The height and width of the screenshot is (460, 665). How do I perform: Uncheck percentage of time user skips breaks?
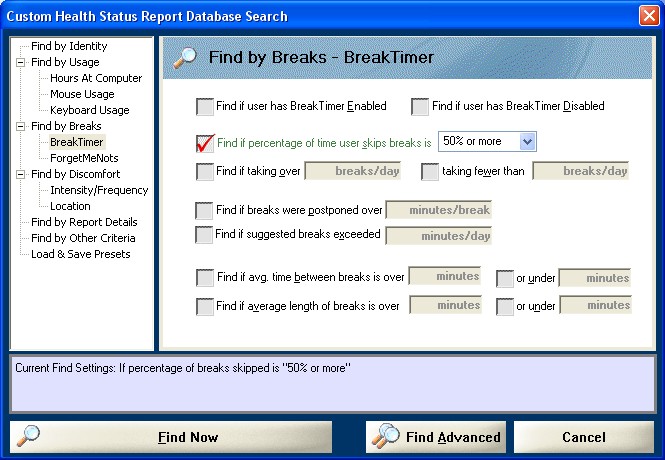click(x=205, y=143)
